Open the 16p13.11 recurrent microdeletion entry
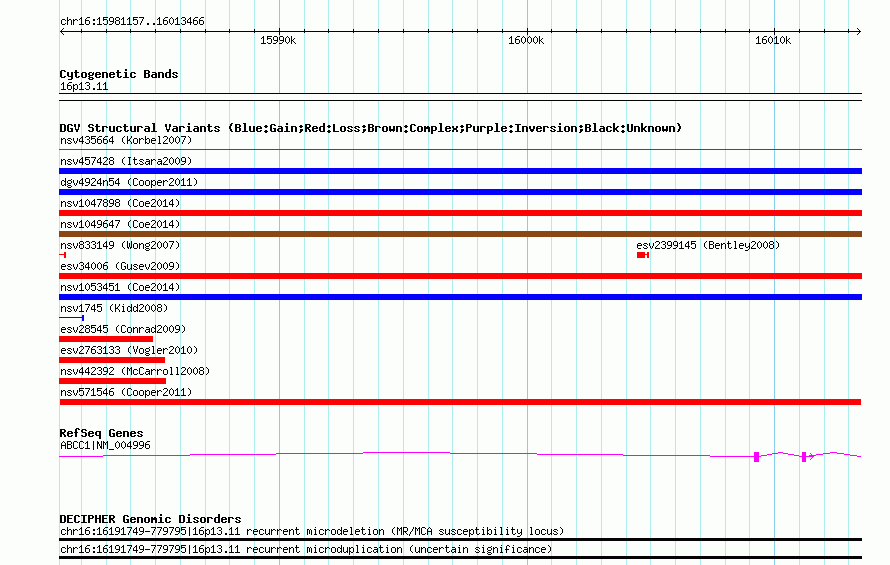Image resolution: width=890 pixels, height=565 pixels. pos(312,531)
